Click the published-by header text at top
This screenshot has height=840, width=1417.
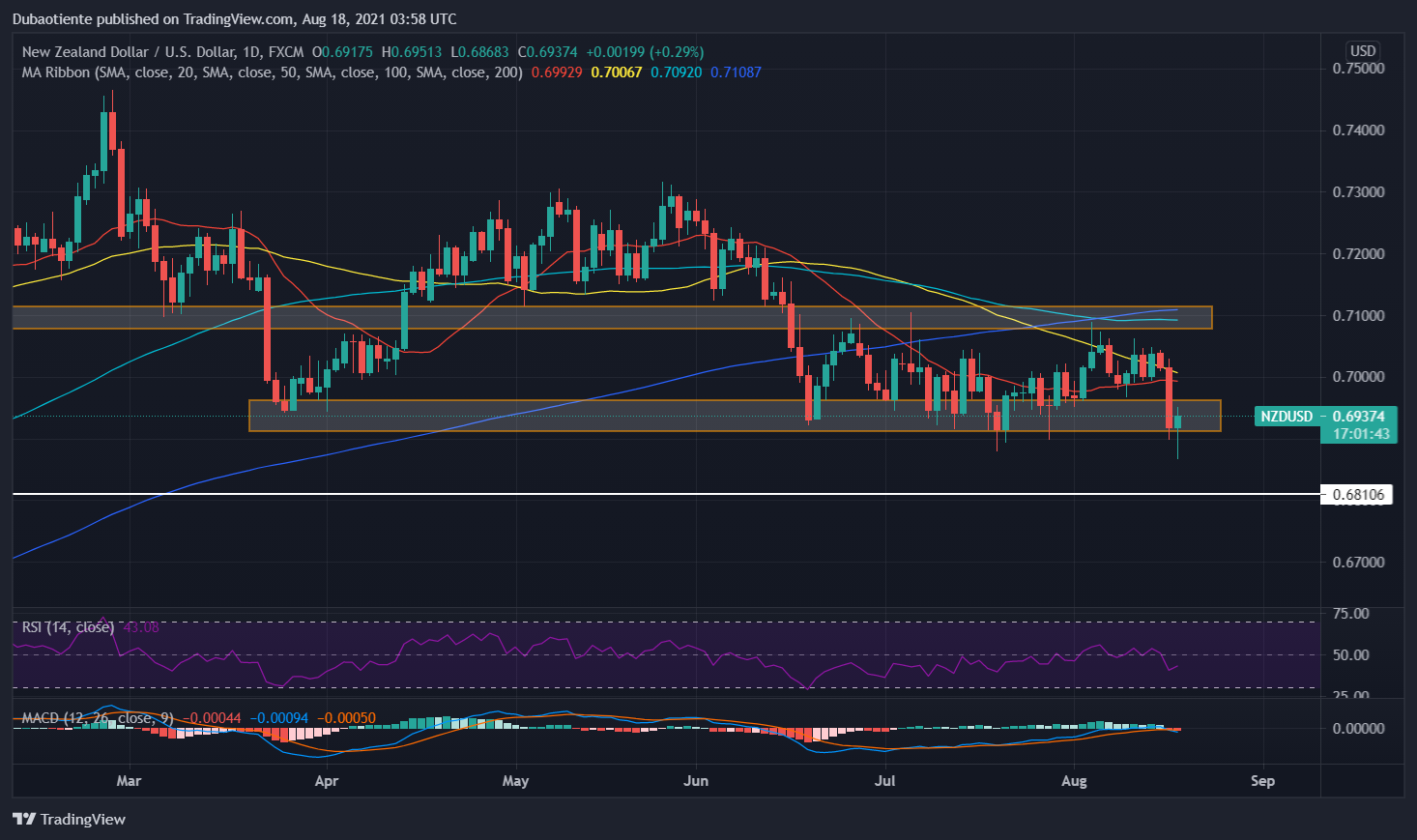pos(235,19)
